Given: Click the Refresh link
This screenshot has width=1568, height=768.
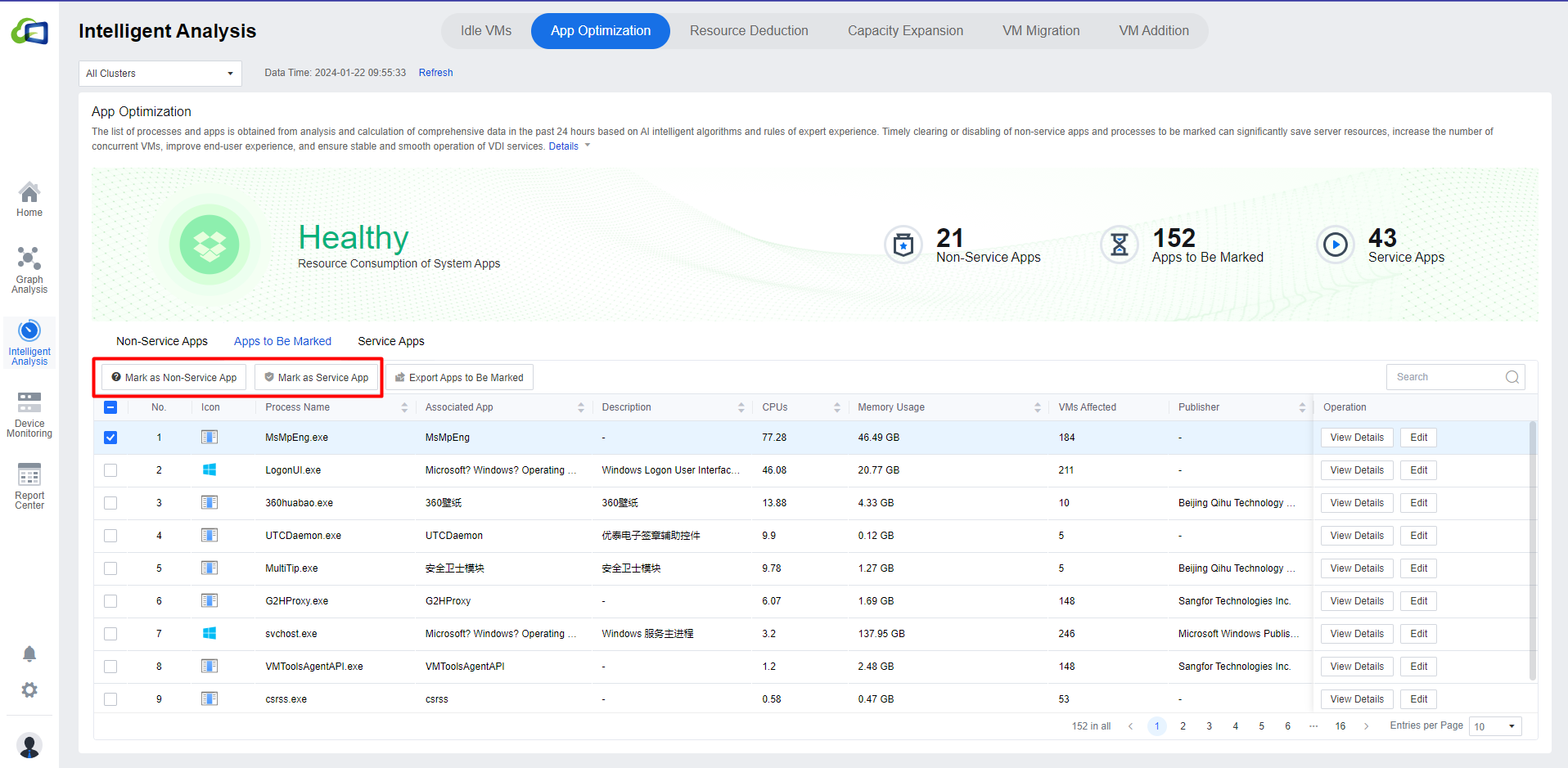Looking at the screenshot, I should [x=435, y=73].
